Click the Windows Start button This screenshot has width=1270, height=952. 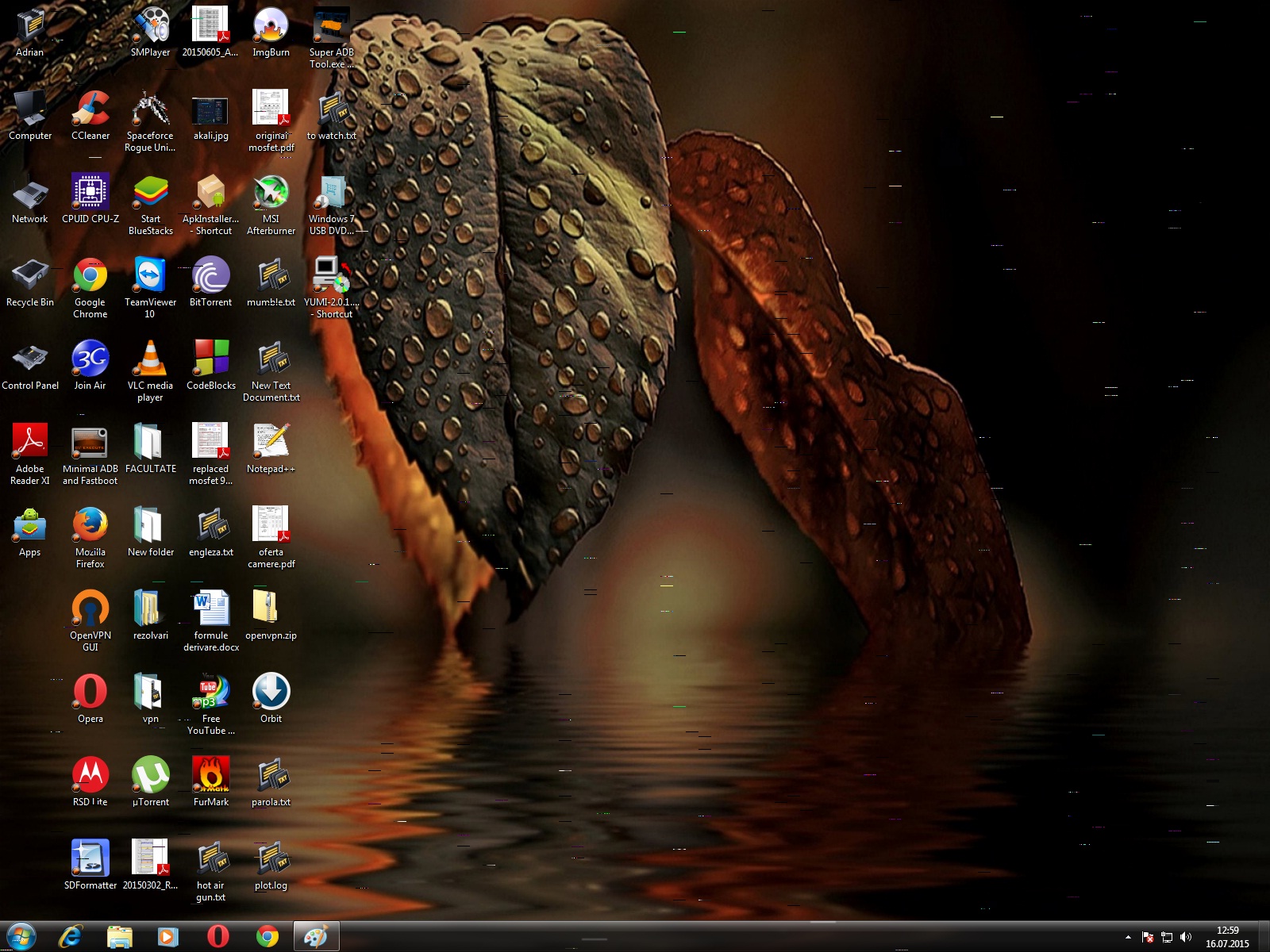click(x=21, y=937)
